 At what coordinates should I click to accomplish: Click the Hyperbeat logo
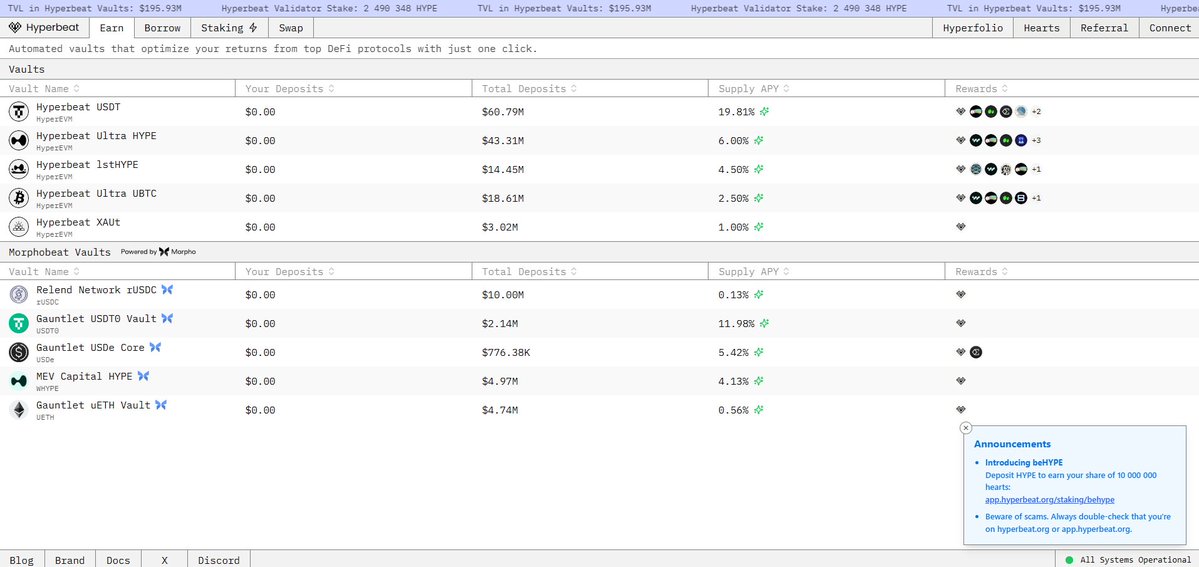click(x=46, y=28)
